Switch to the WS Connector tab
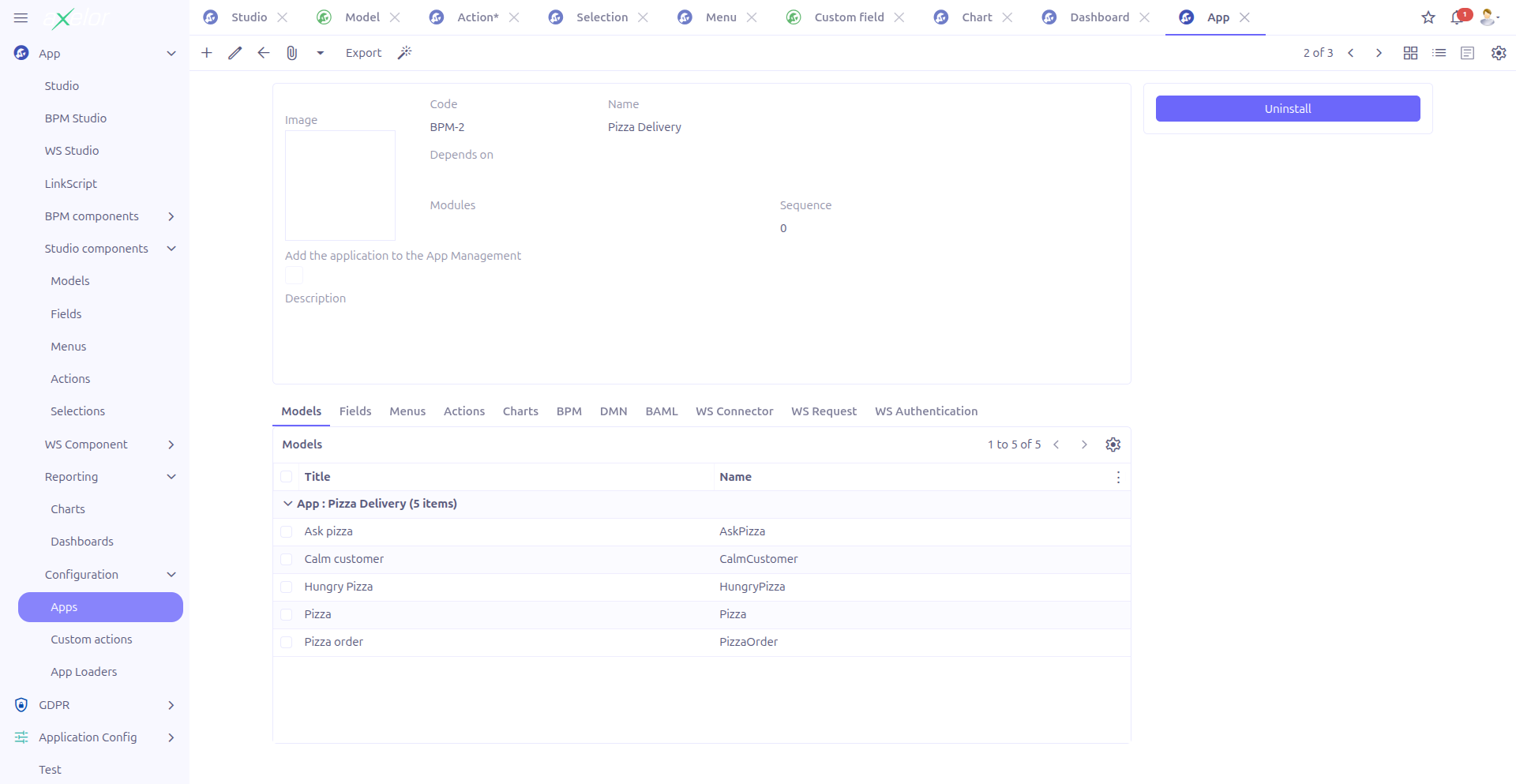The image size is (1516, 784). (x=734, y=411)
